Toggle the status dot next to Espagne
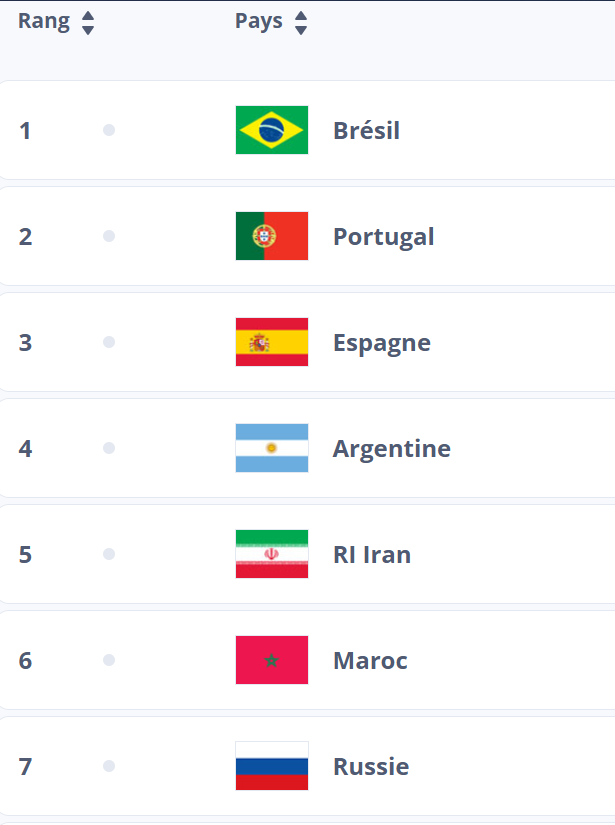Image resolution: width=615 pixels, height=825 pixels. point(110,342)
